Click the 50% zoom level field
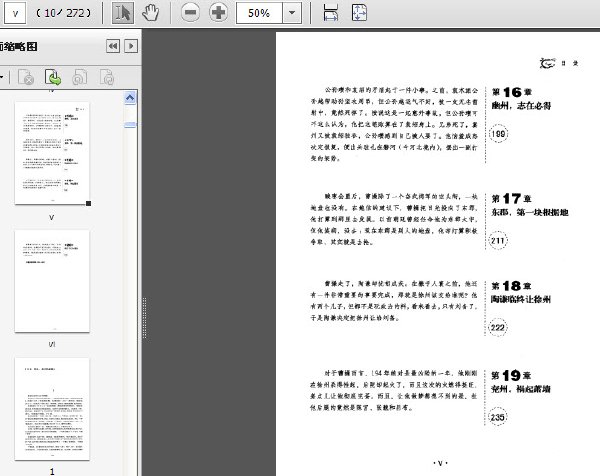The width and height of the screenshot is (600, 476). (x=259, y=13)
